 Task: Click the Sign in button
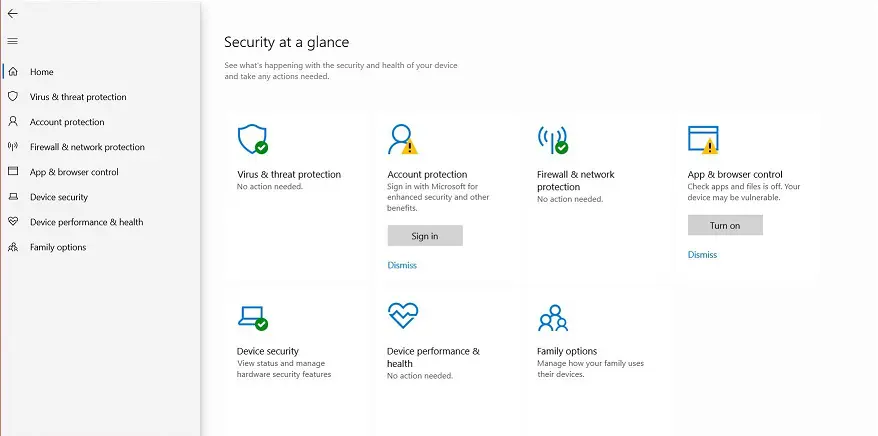point(425,236)
